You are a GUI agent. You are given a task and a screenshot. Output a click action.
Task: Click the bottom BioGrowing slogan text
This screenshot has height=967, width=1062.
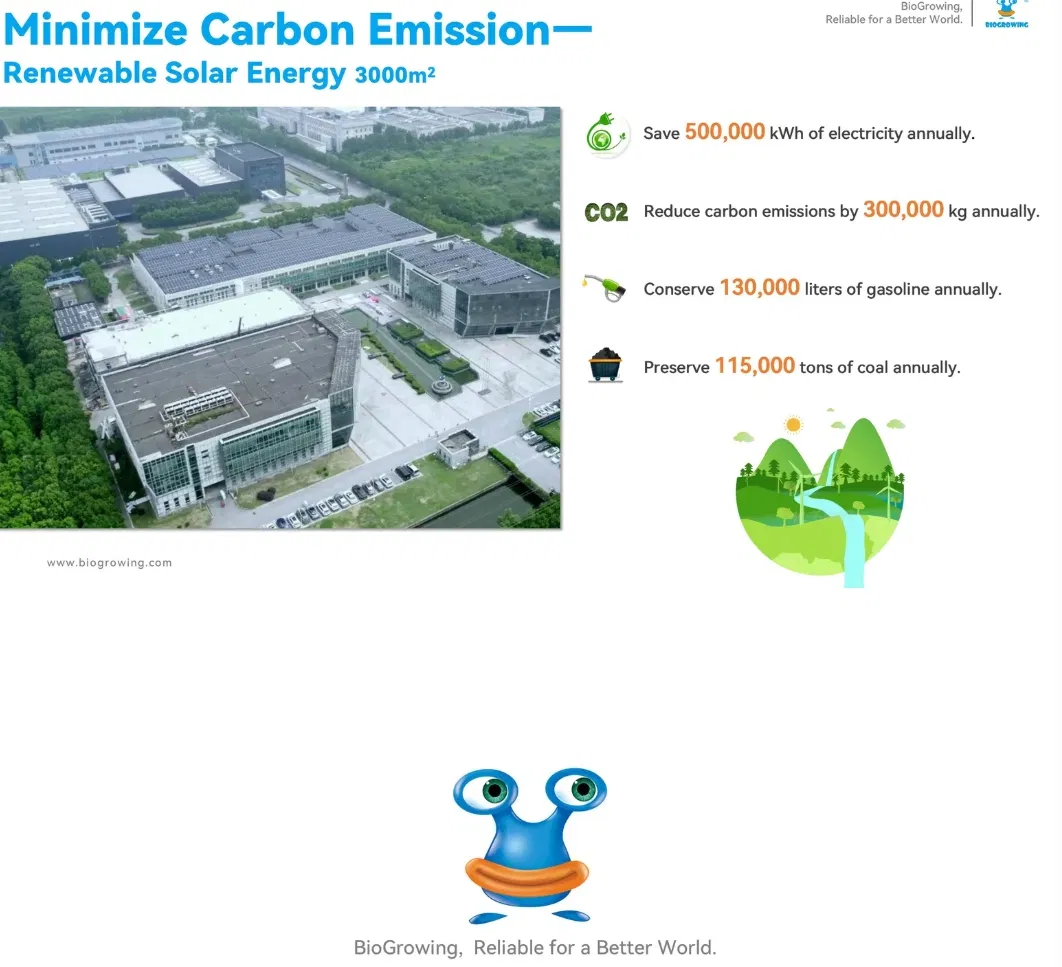pyautogui.click(x=535, y=947)
